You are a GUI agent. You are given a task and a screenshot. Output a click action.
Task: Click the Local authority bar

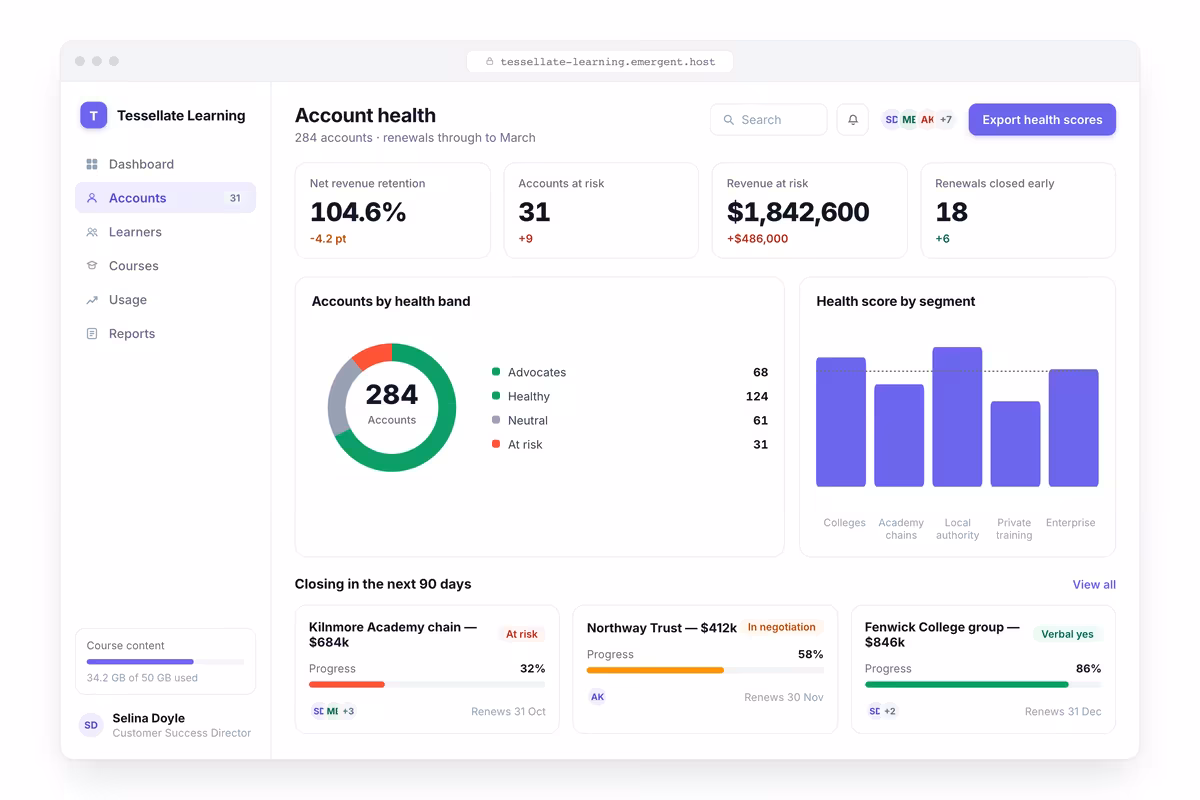pyautogui.click(x=957, y=417)
